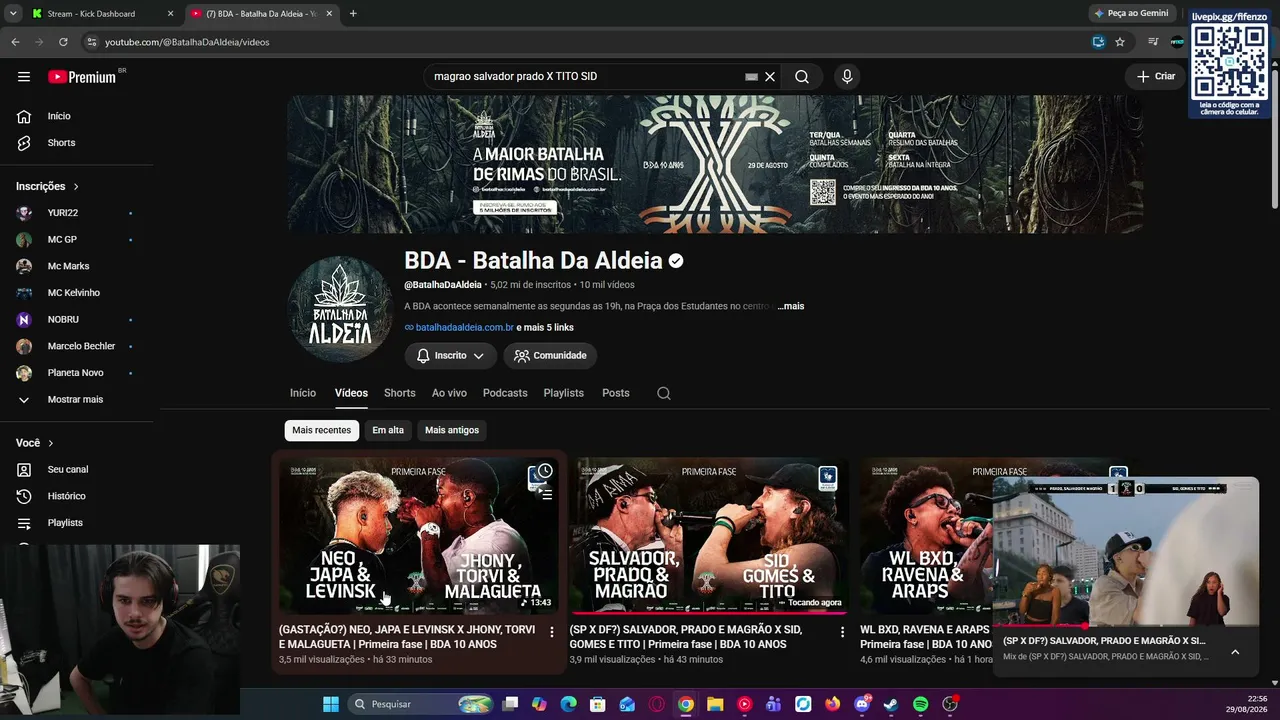
Task: Clear the search box with the X
Action: (x=770, y=77)
